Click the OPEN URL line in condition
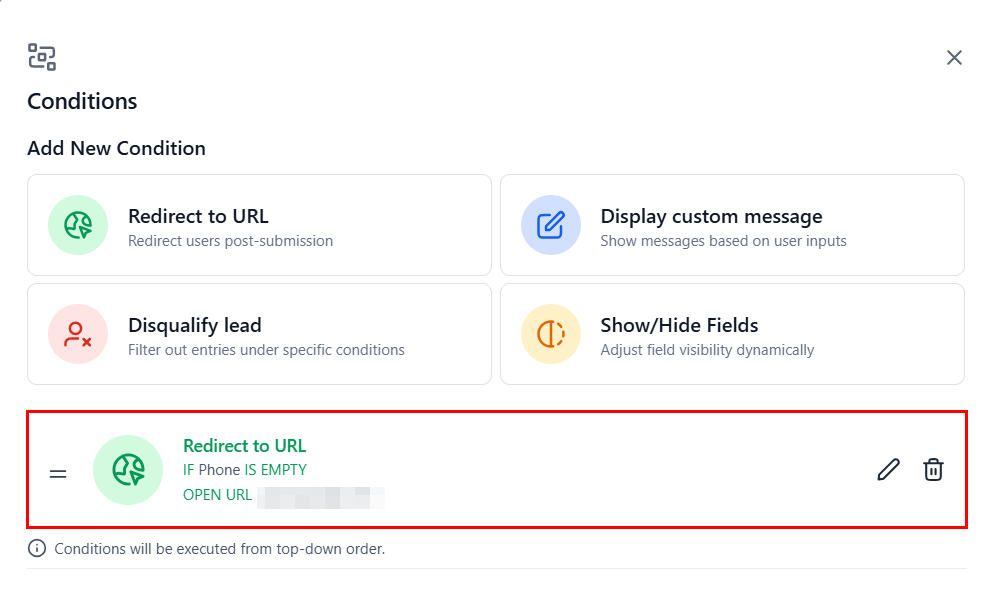985x615 pixels. (x=217, y=495)
